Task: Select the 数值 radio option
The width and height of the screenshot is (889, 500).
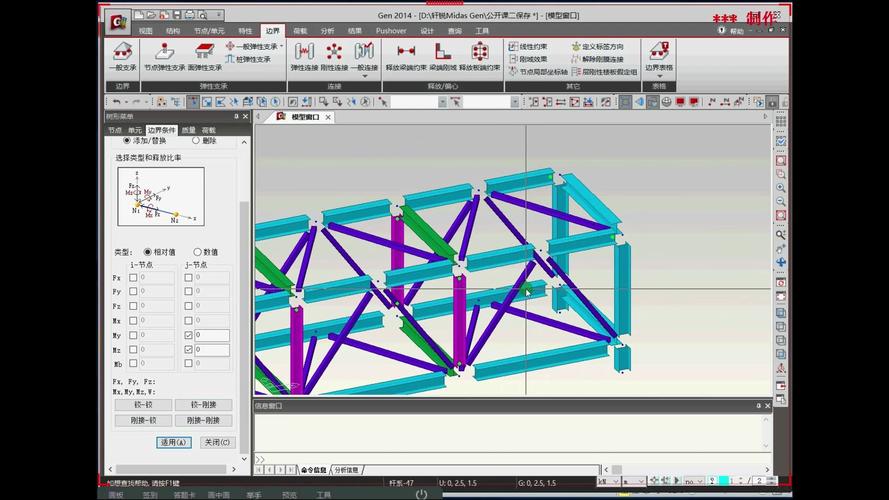Action: [197, 252]
